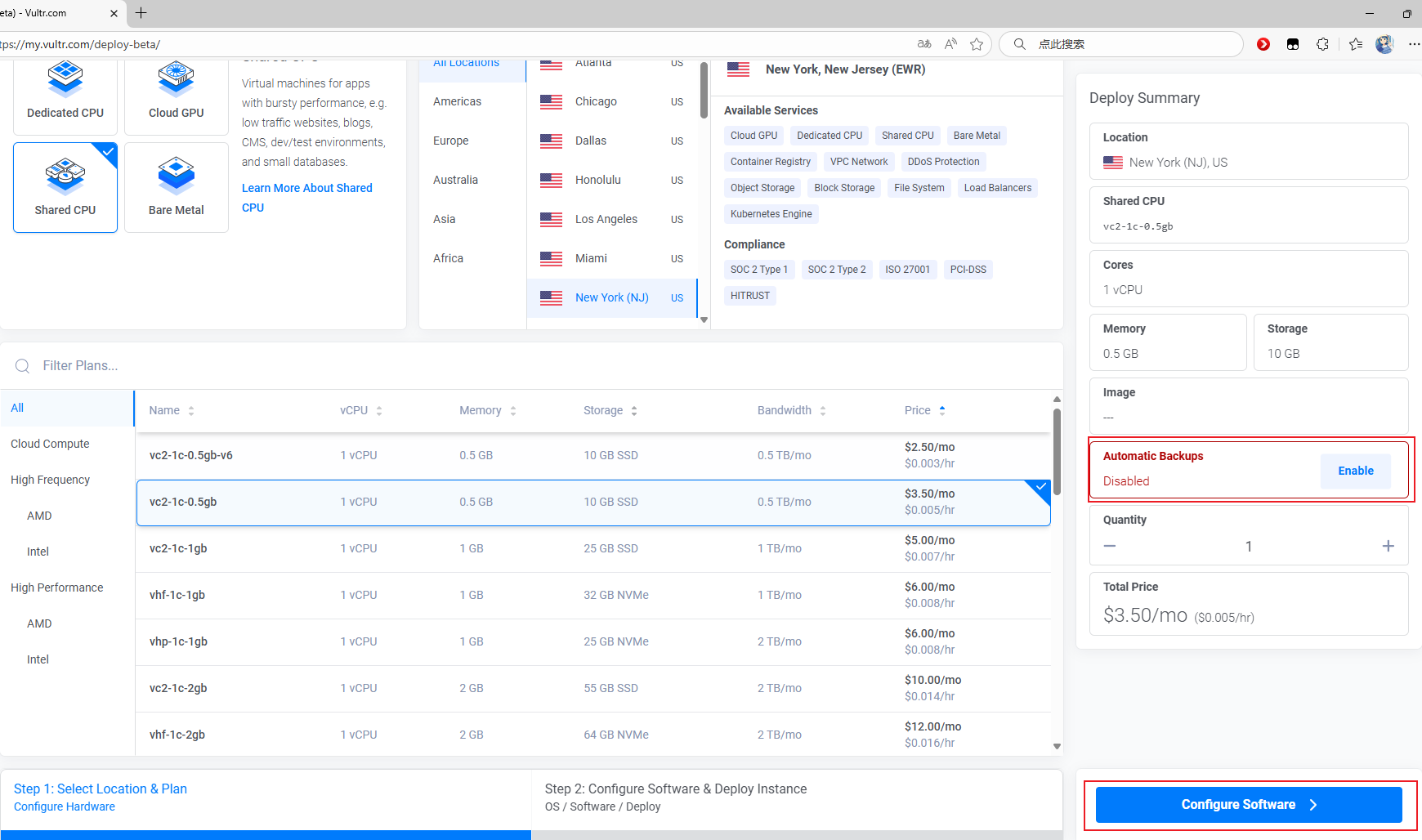Choose the Cloud GPU server type icon
Viewport: 1422px width, 840px height.
[x=176, y=80]
